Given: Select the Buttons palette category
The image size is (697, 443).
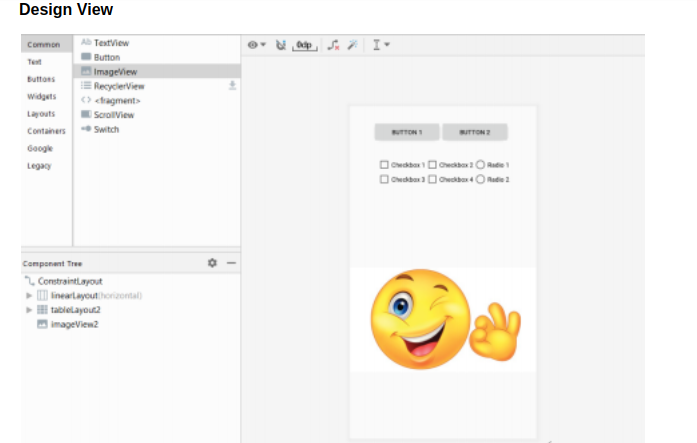Looking at the screenshot, I should pyautogui.click(x=41, y=79).
